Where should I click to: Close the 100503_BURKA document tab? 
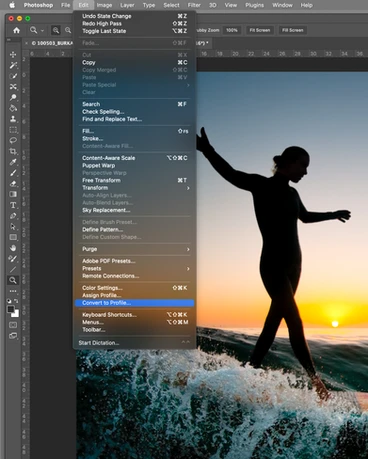(x=26, y=43)
